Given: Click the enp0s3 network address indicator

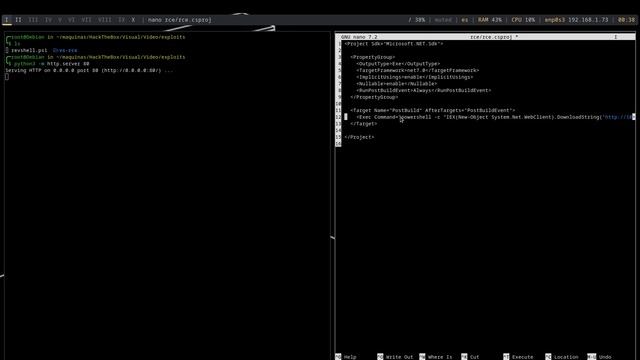Looking at the screenshot, I should [x=576, y=20].
